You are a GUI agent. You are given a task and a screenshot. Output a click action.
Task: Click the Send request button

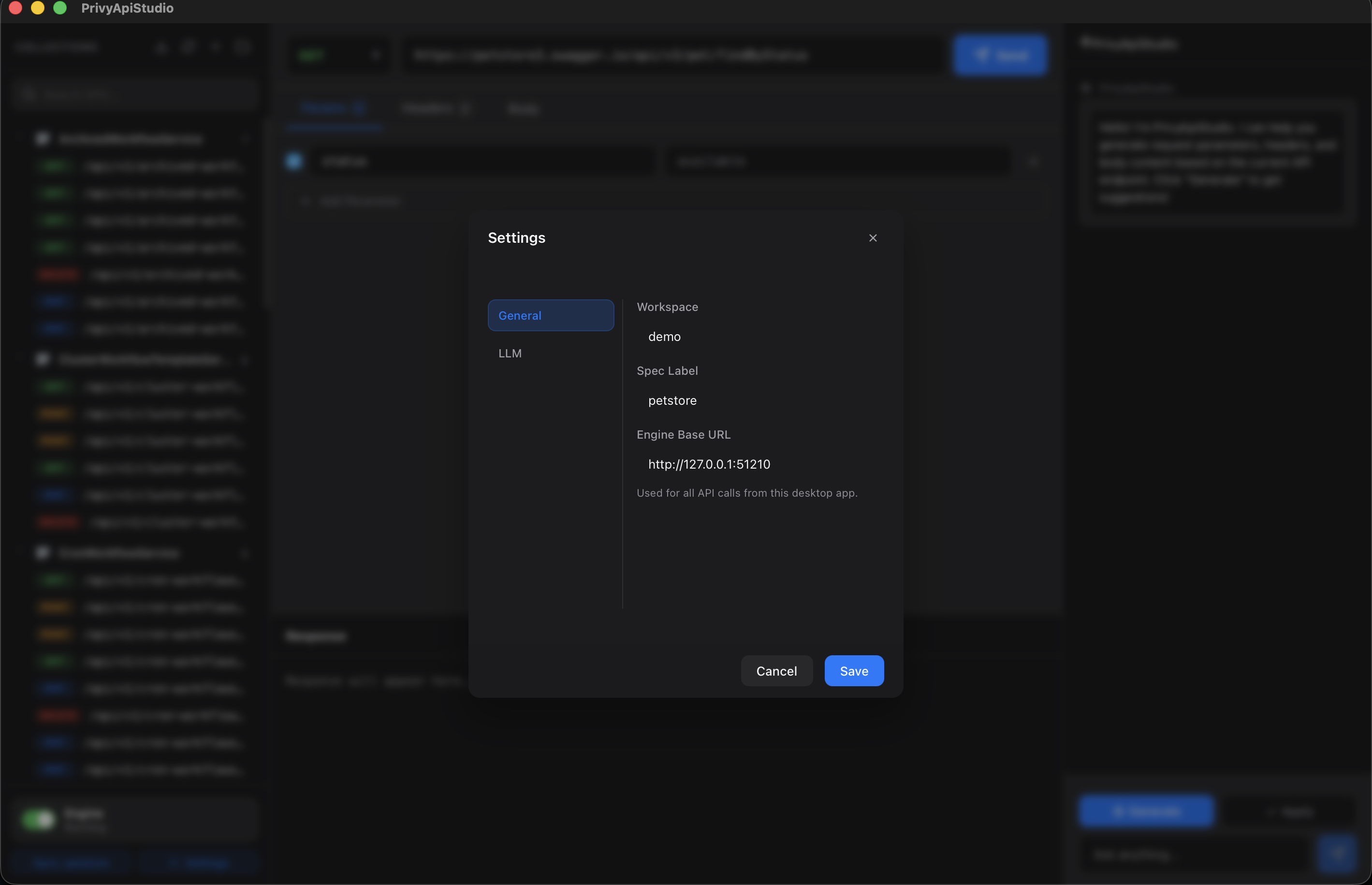1000,55
